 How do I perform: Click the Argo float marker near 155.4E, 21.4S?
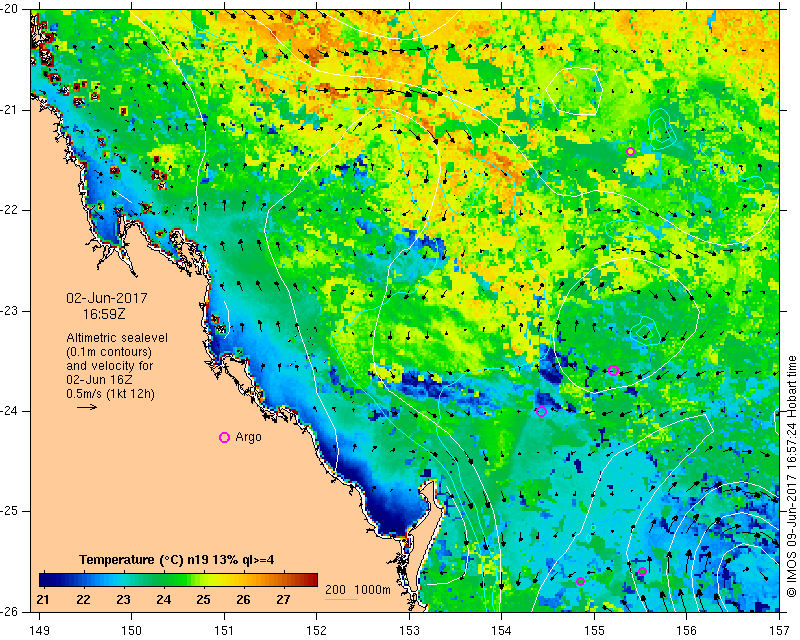630,152
